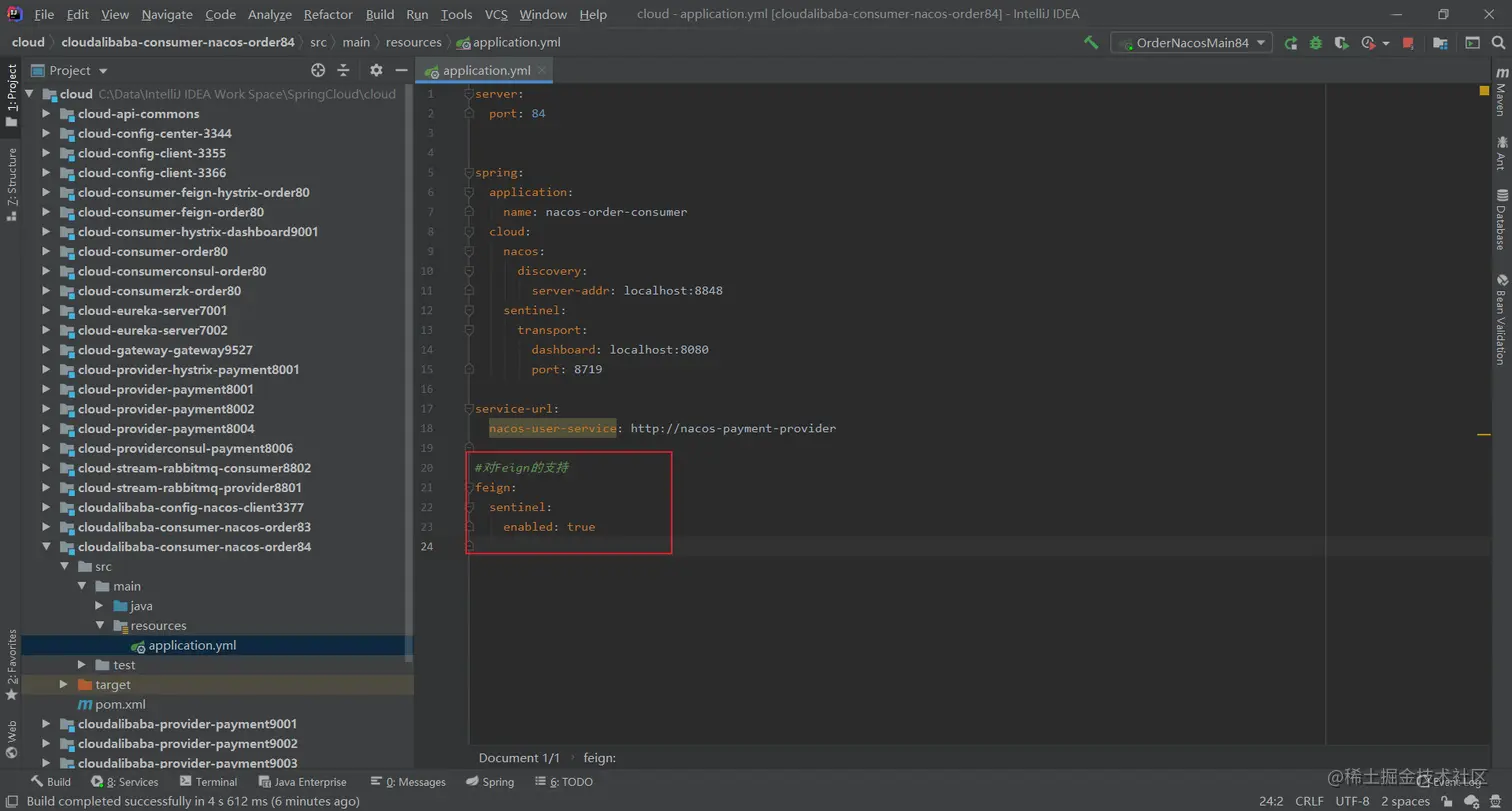Open the OrderNacosMain84 run configuration dropdown
This screenshot has width=1512, height=811.
[1191, 43]
